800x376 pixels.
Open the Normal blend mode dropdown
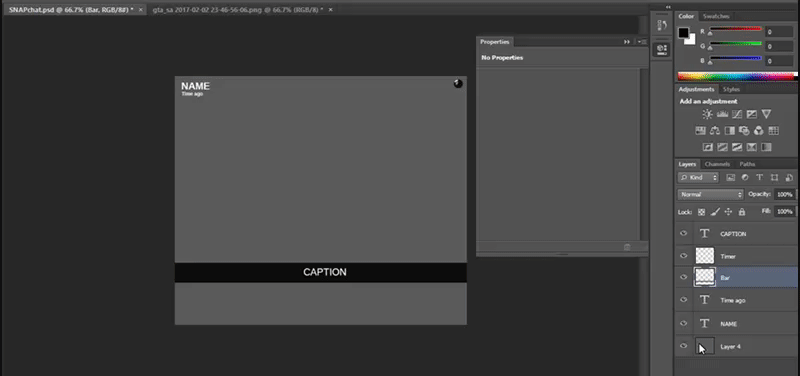coord(711,194)
